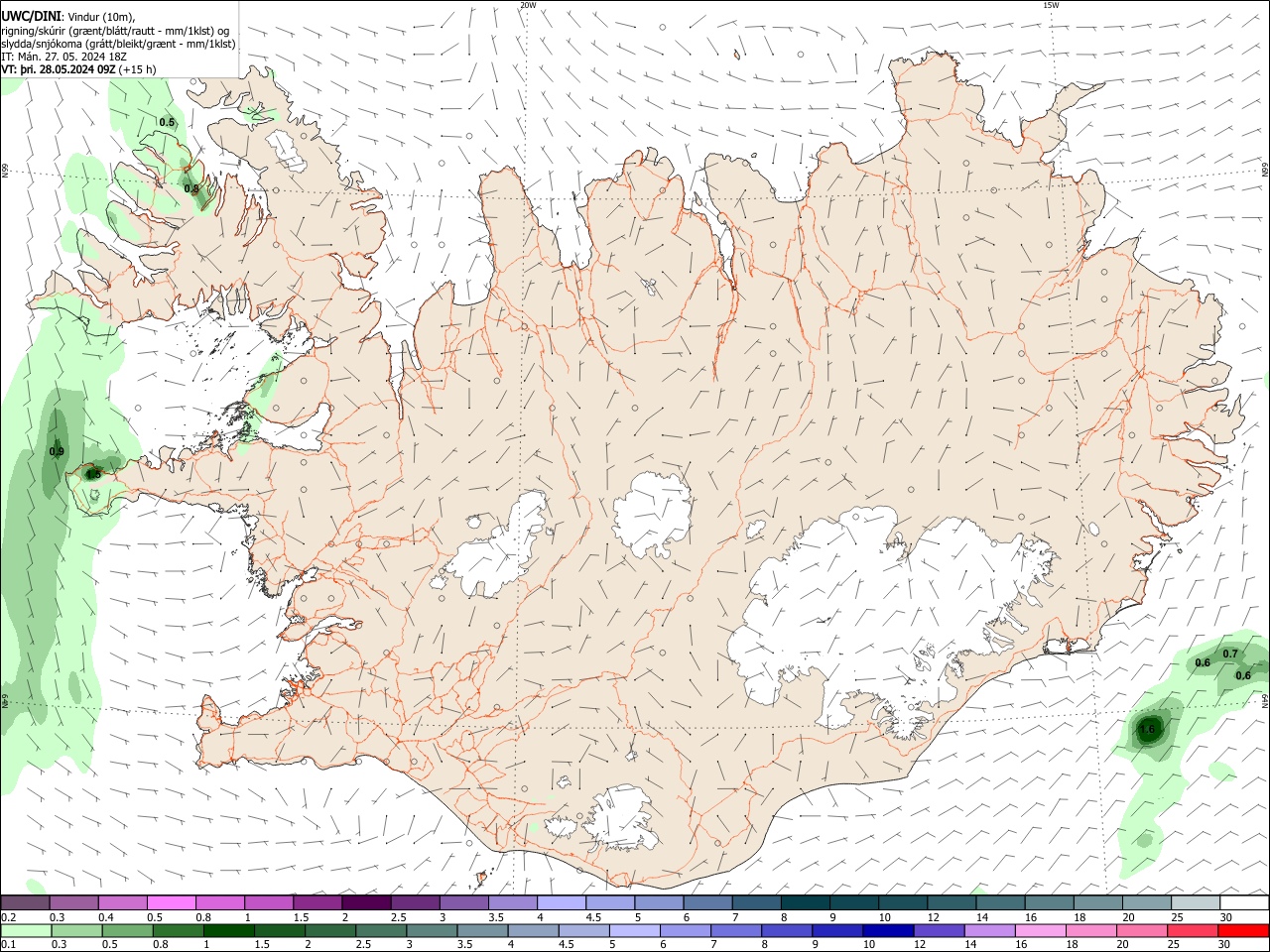Pick the upper legend lavender swatch labeled 4
This screenshot has width=1270, height=952.
pyautogui.click(x=561, y=903)
